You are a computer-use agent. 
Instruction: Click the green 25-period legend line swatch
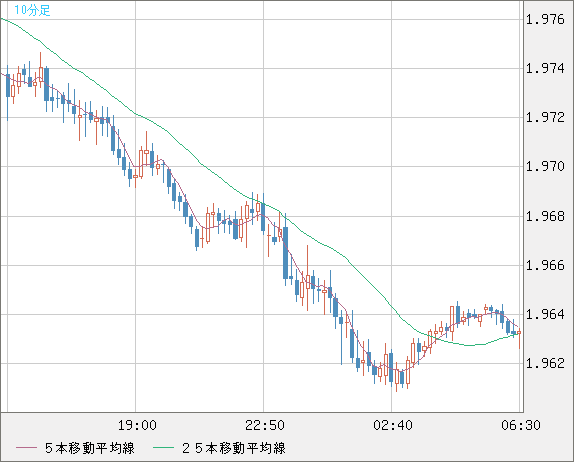click(163, 448)
